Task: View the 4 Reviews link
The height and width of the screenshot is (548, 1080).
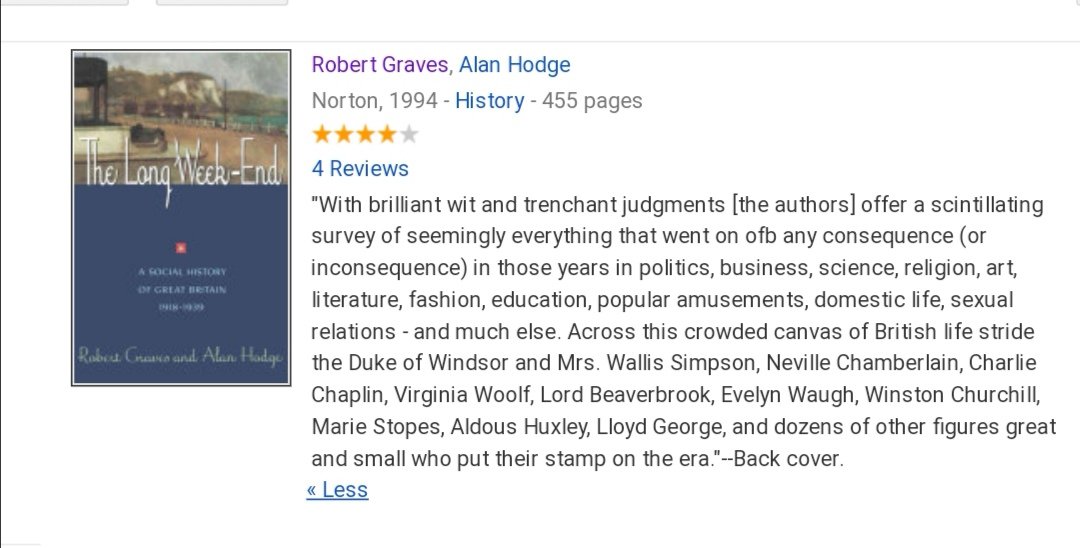Action: tap(360, 168)
